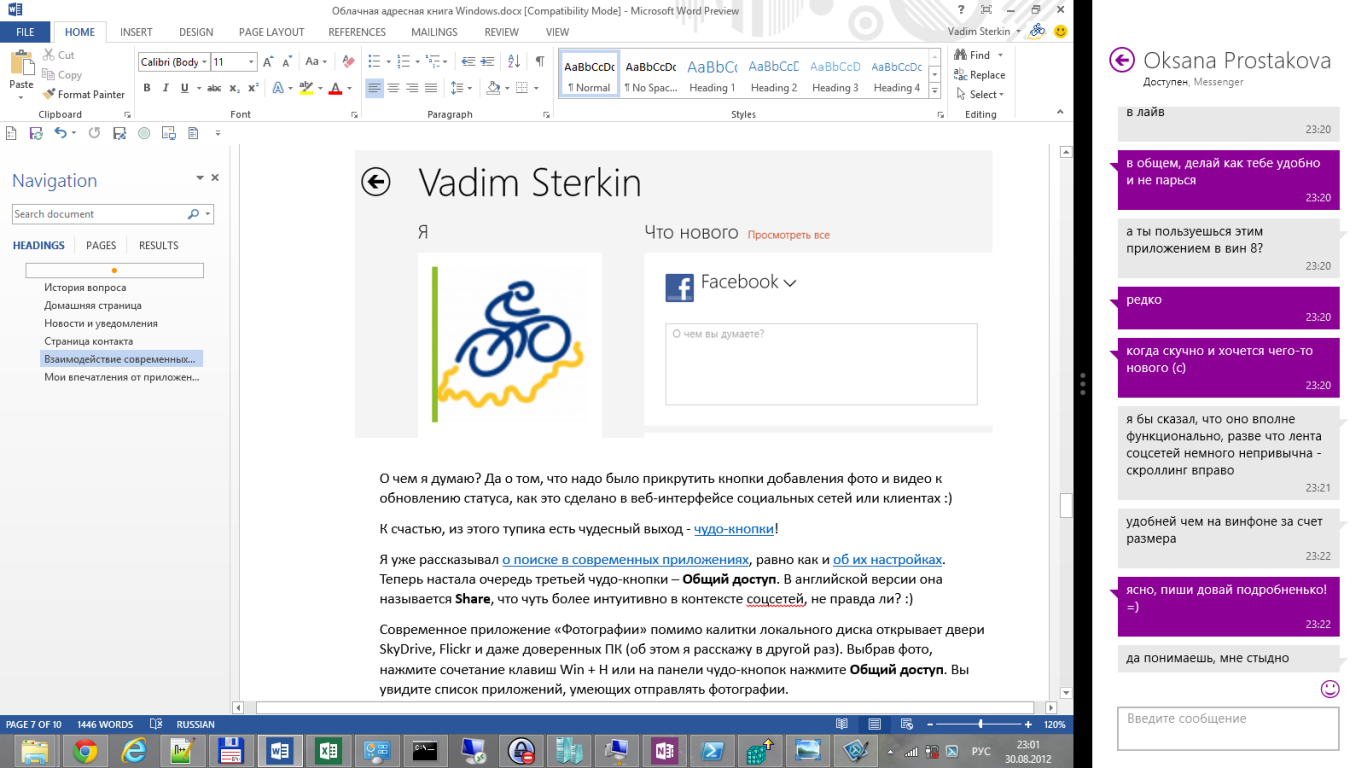The width and height of the screenshot is (1365, 768).
Task: Expand the Styles gallery More button
Action: pyautogui.click(x=935, y=91)
